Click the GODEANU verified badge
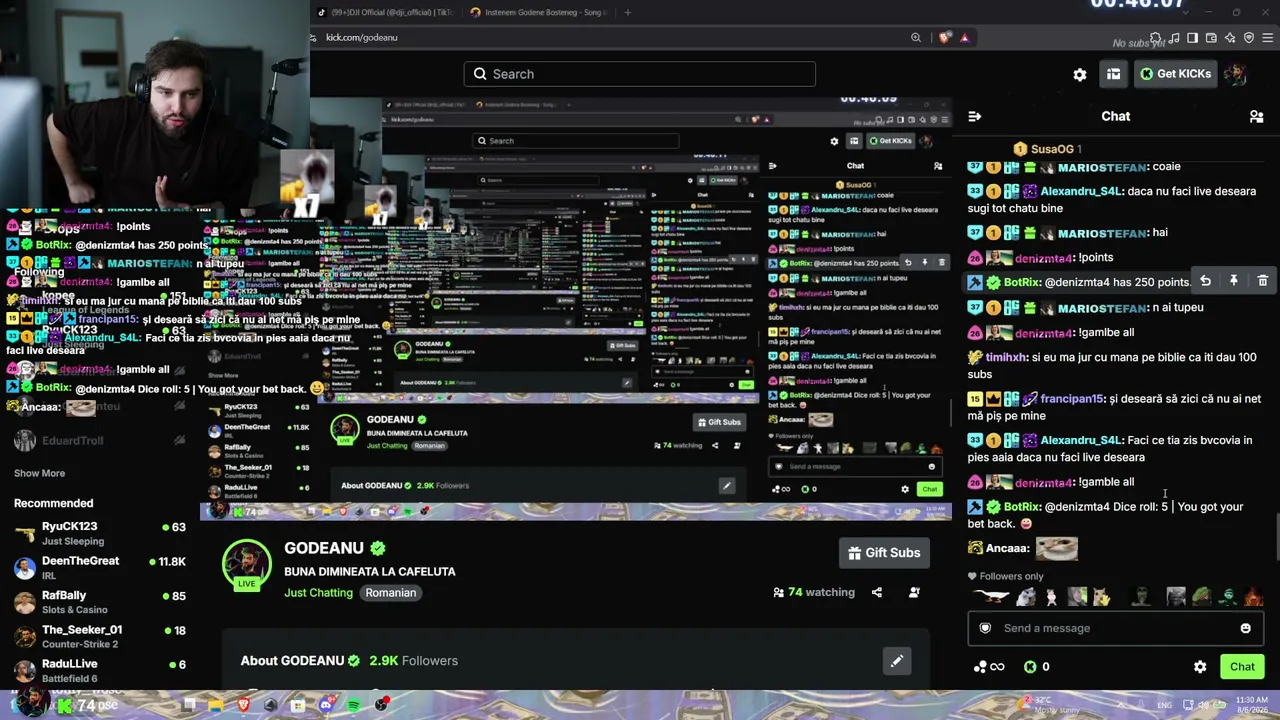Viewport: 1280px width, 720px height. coord(378,548)
